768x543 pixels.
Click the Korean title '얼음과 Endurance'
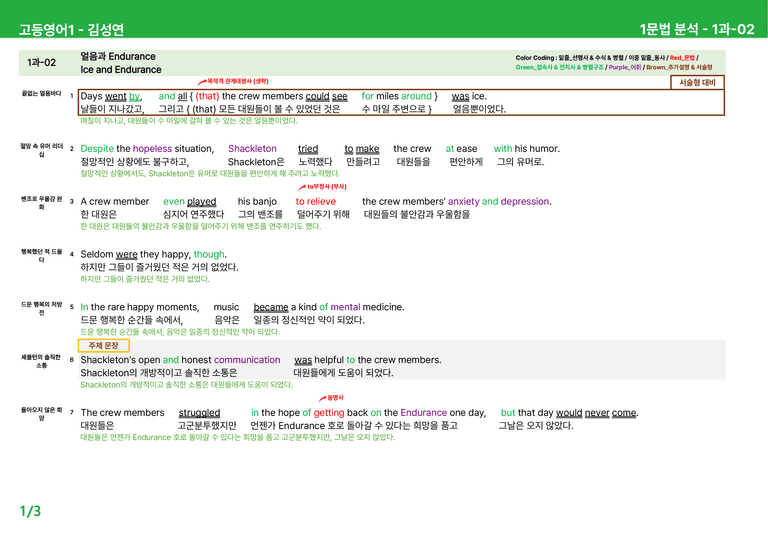coord(118,56)
